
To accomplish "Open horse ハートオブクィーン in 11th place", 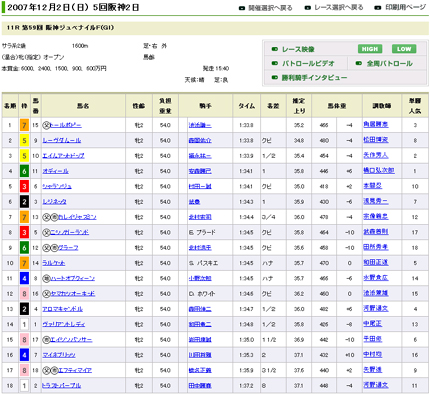I will point(72,279).
